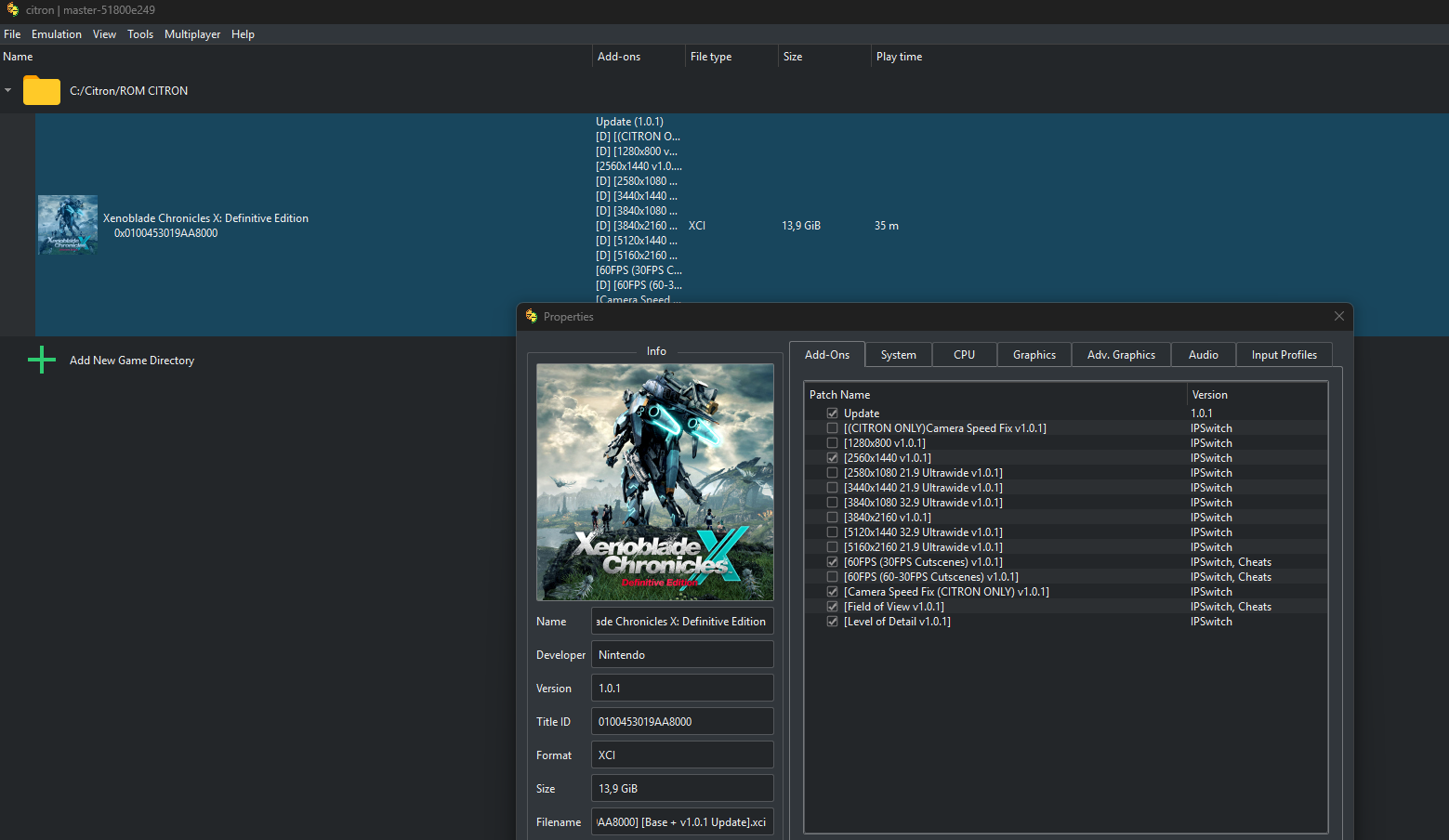The image size is (1449, 840).
Task: Click 'Add New Game Directory' label
Action: (x=132, y=361)
